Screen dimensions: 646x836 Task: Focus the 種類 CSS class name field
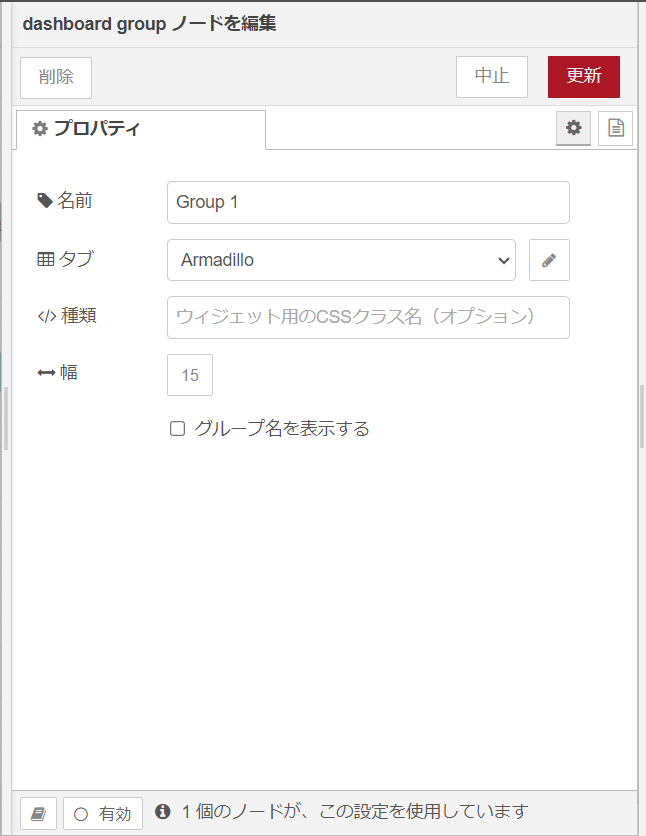pyautogui.click(x=368, y=317)
